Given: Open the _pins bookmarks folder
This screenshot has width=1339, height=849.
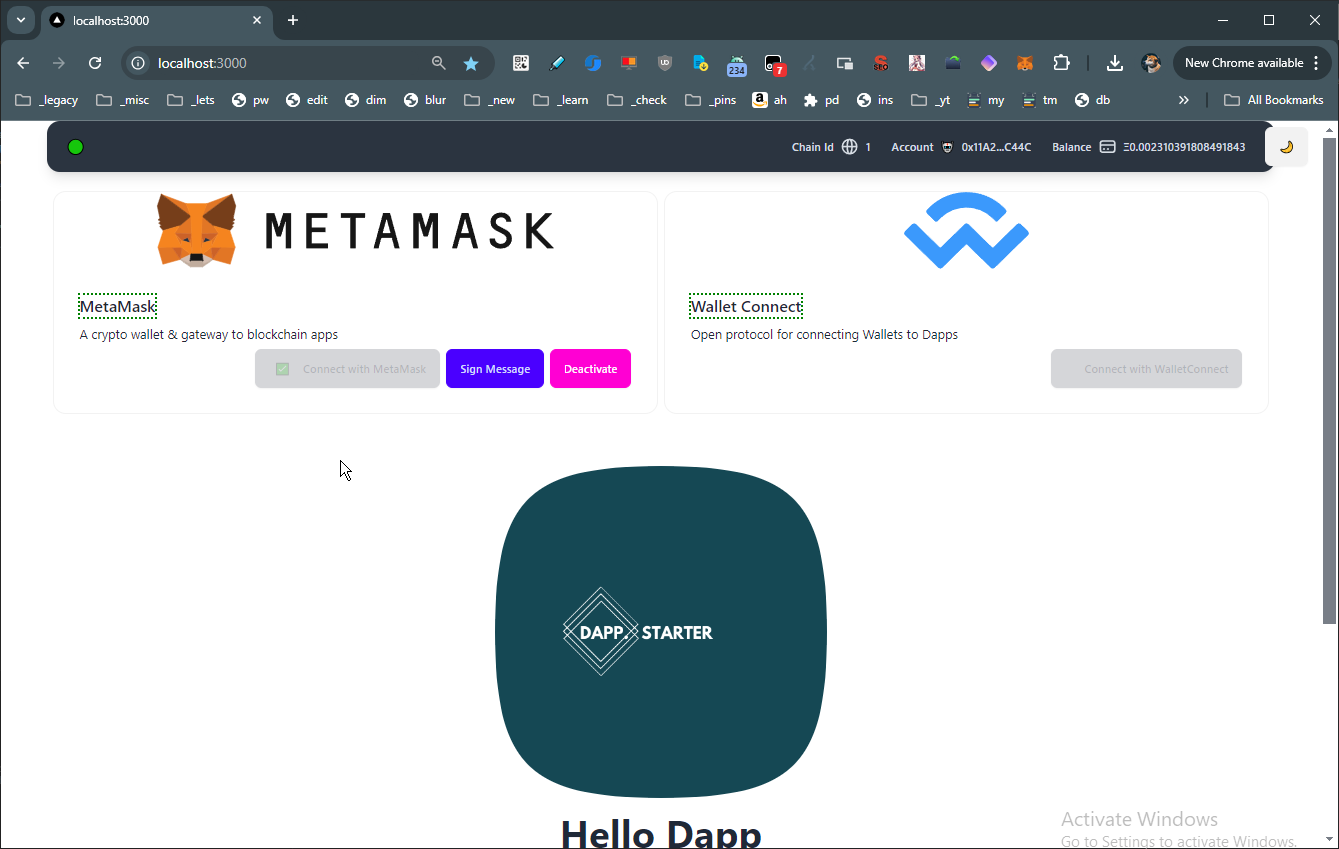Looking at the screenshot, I should click(x=711, y=100).
